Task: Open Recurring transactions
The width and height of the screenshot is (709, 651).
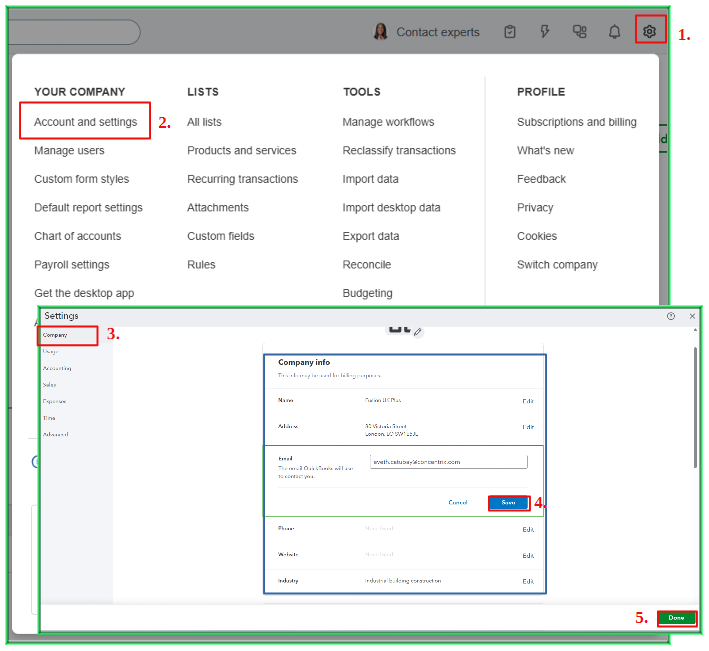Action: (x=243, y=179)
